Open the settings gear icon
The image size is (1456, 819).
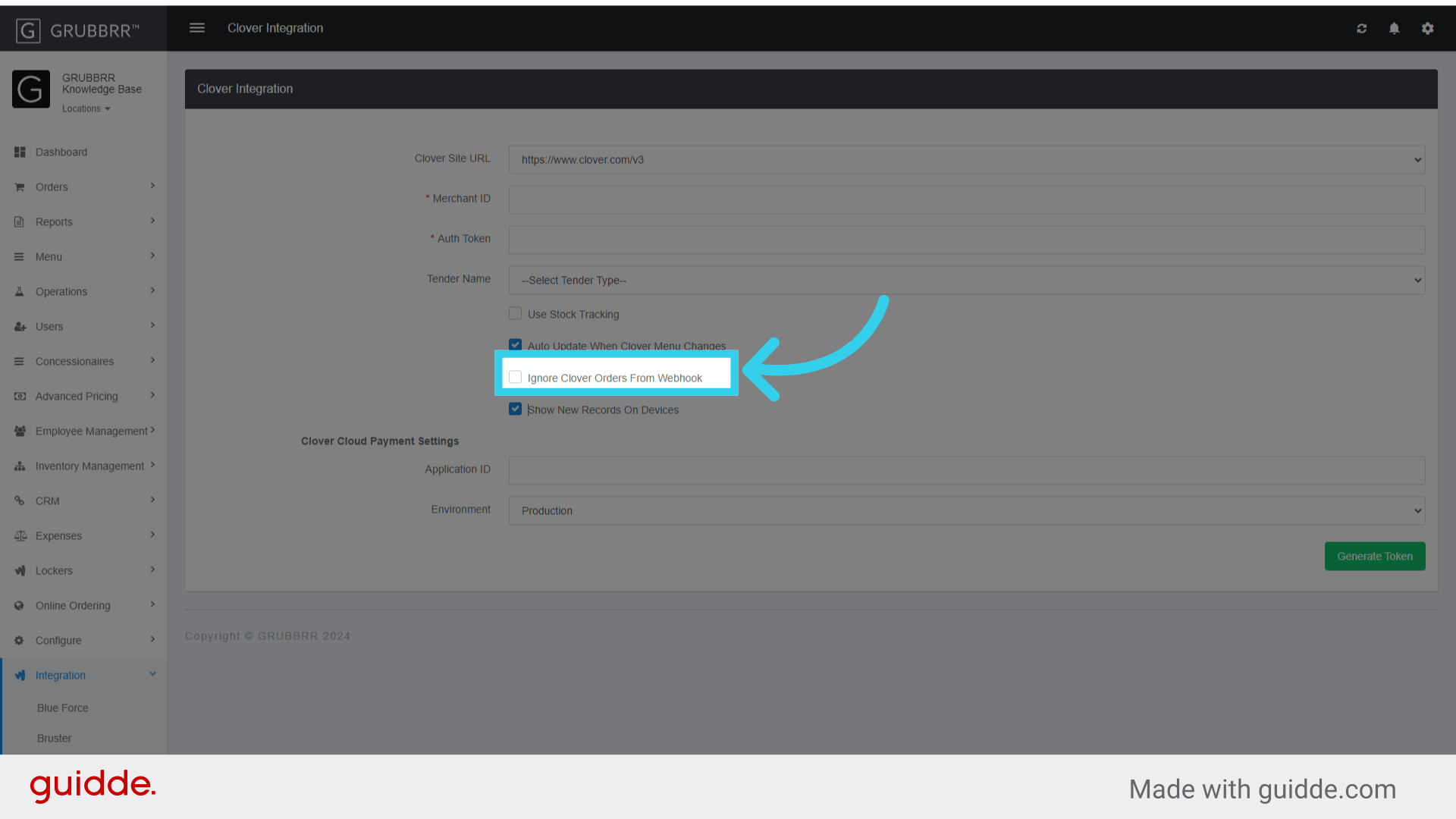(x=1428, y=28)
